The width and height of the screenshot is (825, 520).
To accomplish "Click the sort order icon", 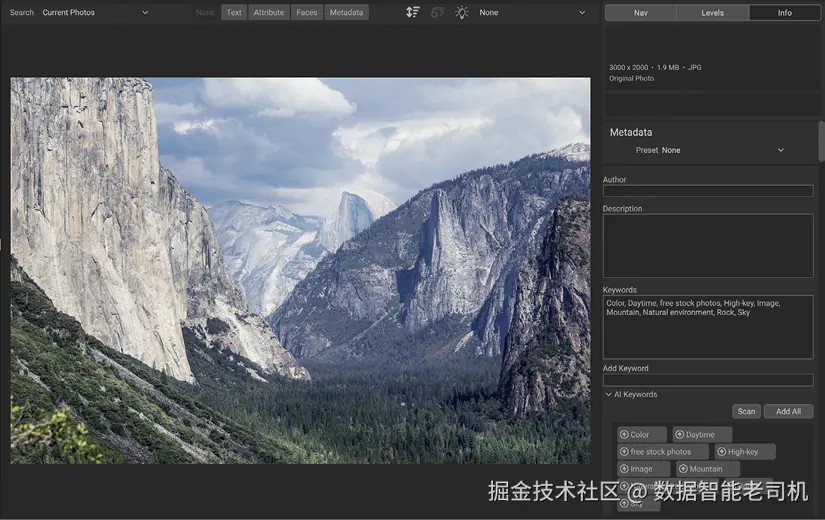I will (x=413, y=12).
